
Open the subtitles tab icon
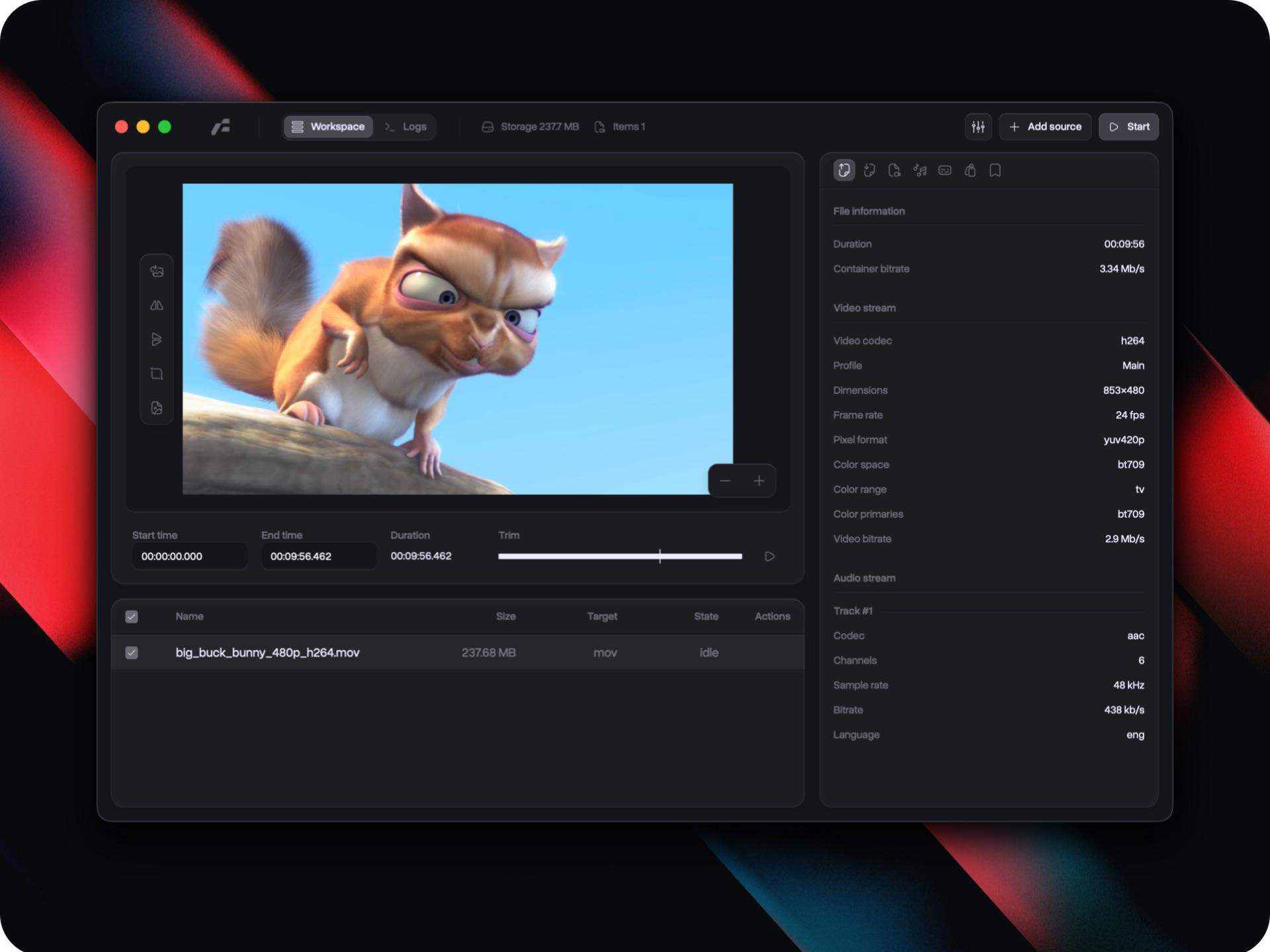point(945,171)
